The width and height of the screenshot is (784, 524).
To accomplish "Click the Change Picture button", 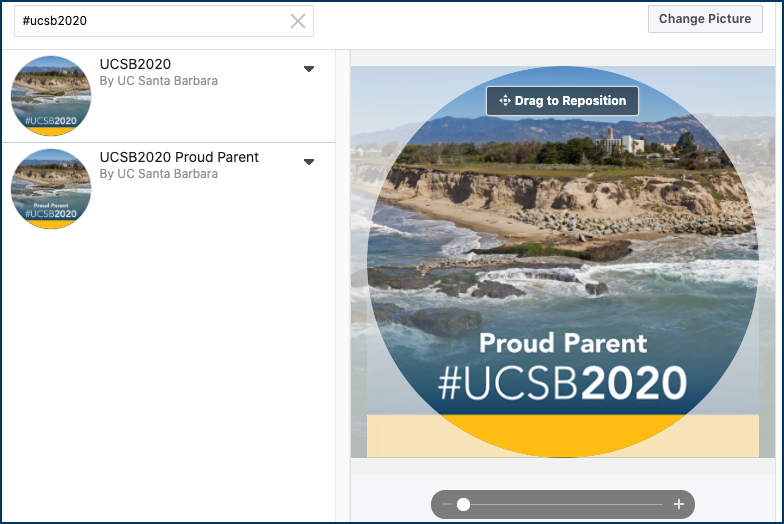I will [705, 19].
